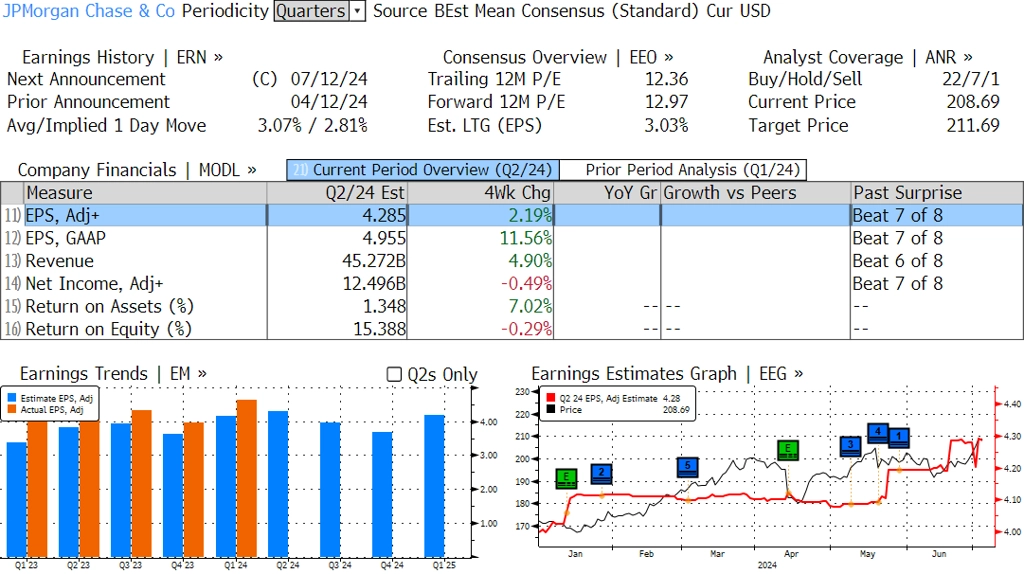Open the Periodicity Quarters dropdown arrow
Screen dimensions: 1024x574
pos(357,11)
